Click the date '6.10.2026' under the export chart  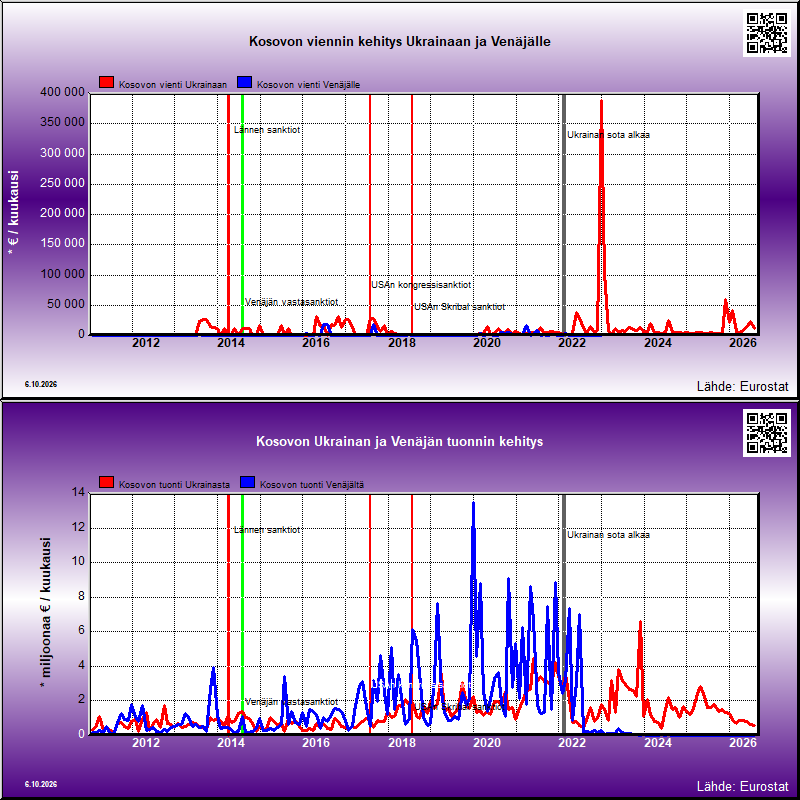tap(41, 384)
